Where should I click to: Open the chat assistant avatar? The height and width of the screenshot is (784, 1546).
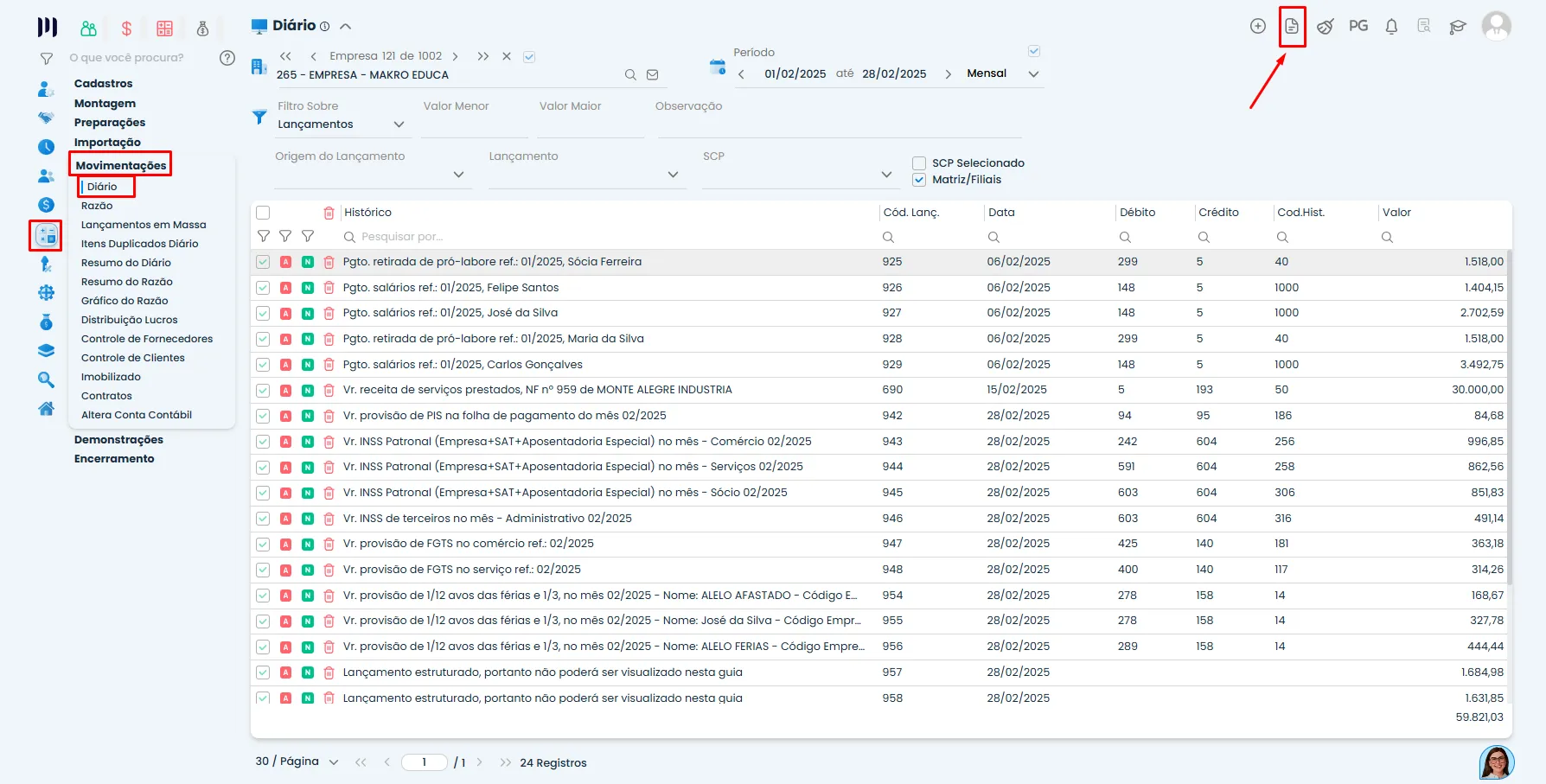coord(1497,762)
